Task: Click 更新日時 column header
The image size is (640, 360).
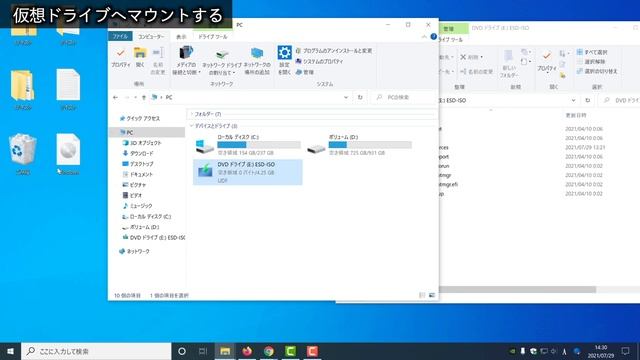Action: pyautogui.click(x=576, y=116)
